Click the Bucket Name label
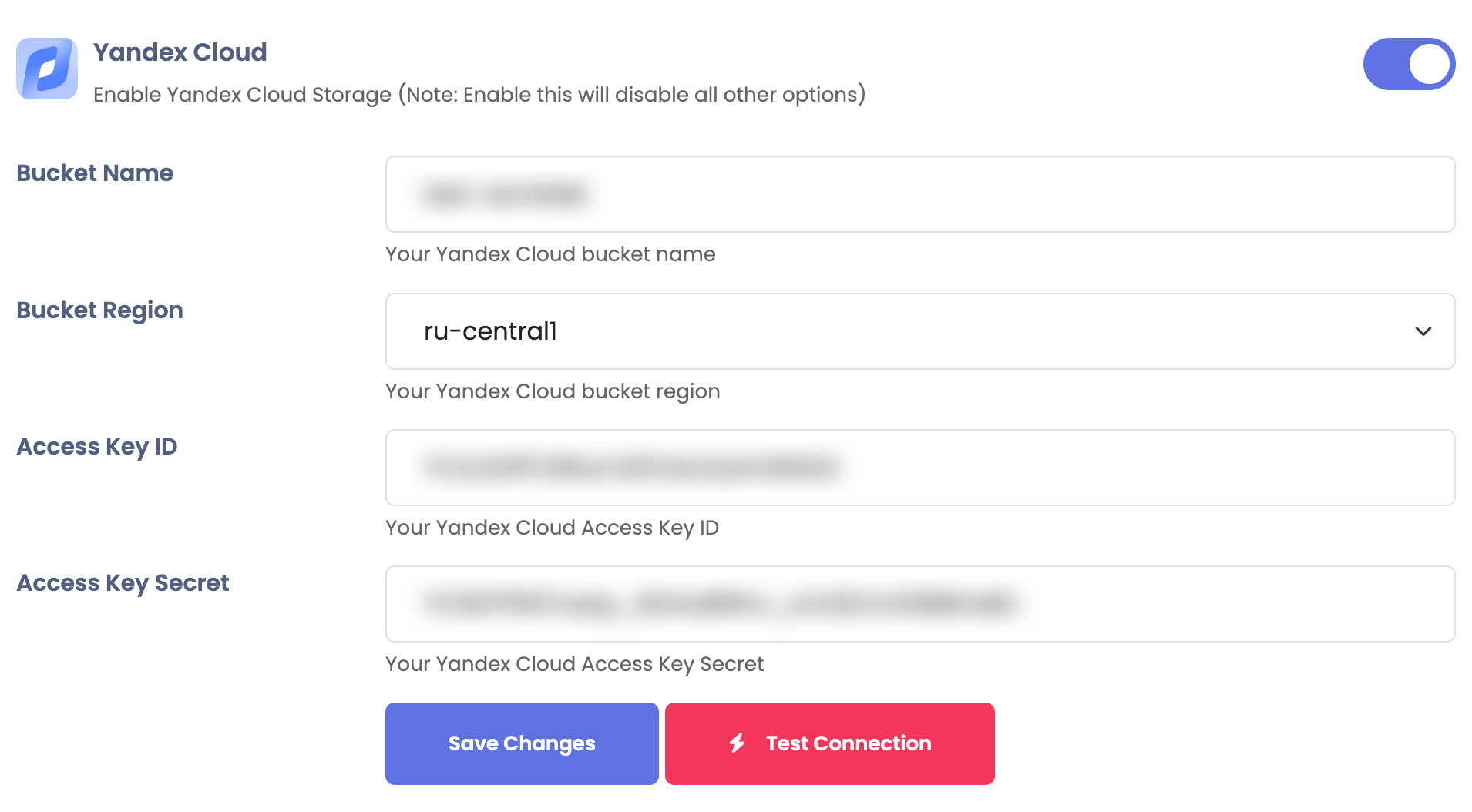The image size is (1472, 812). pyautogui.click(x=95, y=173)
